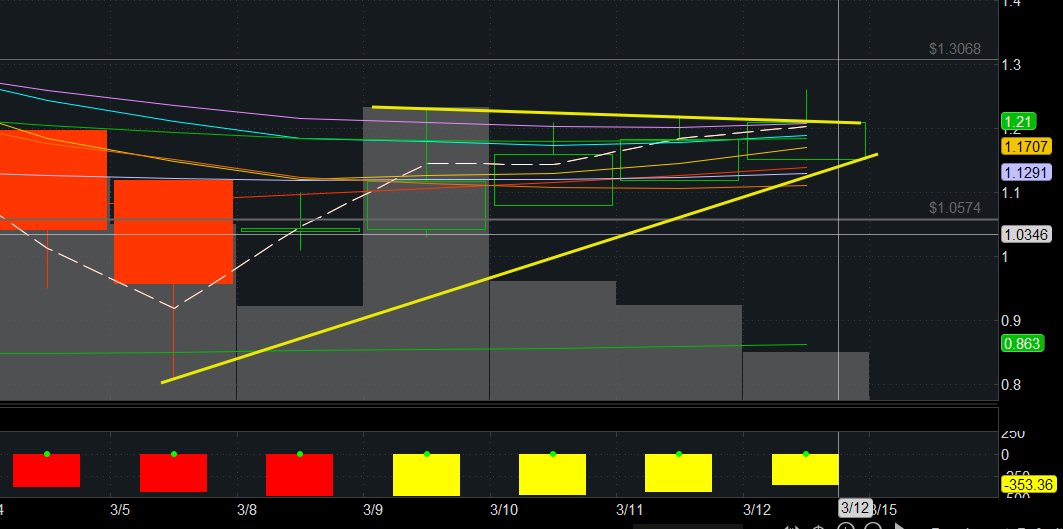This screenshot has width=1063, height=529.
Task: Click the green 1.21 last price label
Action: 1018,122
